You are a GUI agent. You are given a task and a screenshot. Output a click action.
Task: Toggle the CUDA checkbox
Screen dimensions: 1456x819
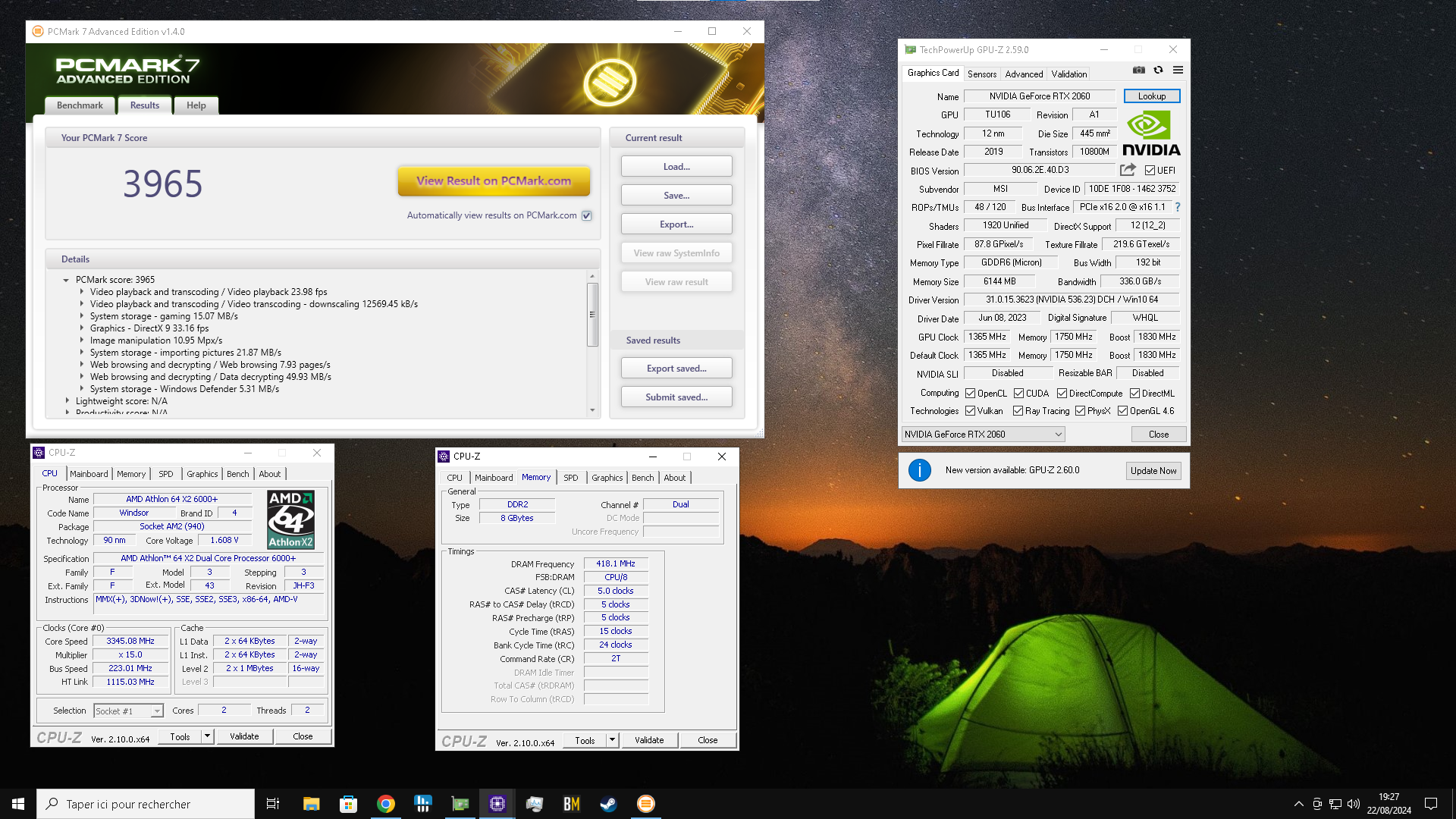click(1018, 394)
